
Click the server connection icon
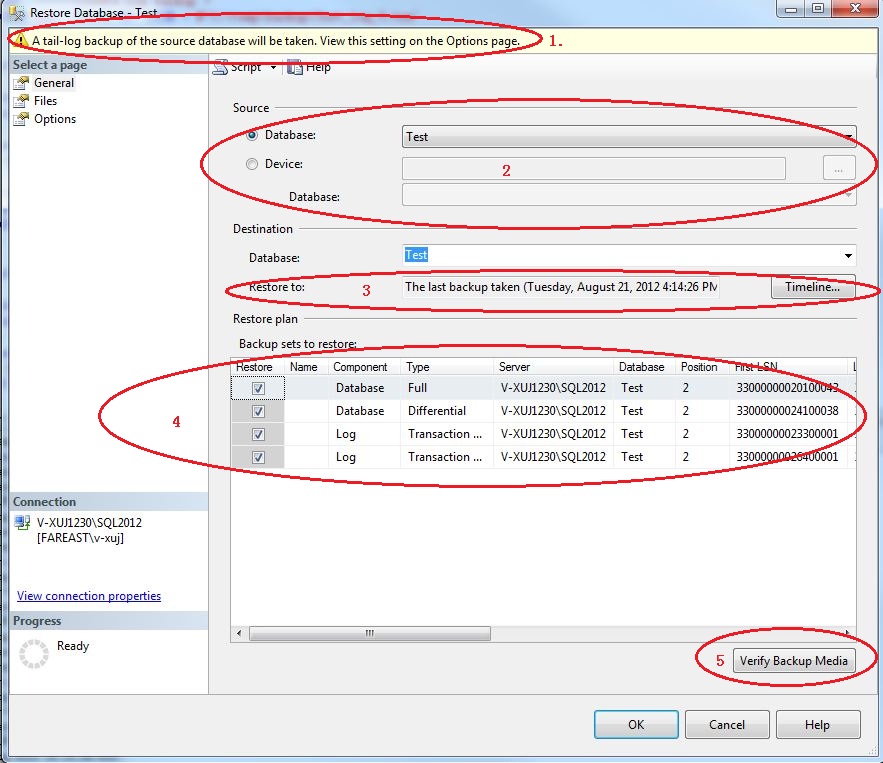[x=23, y=523]
